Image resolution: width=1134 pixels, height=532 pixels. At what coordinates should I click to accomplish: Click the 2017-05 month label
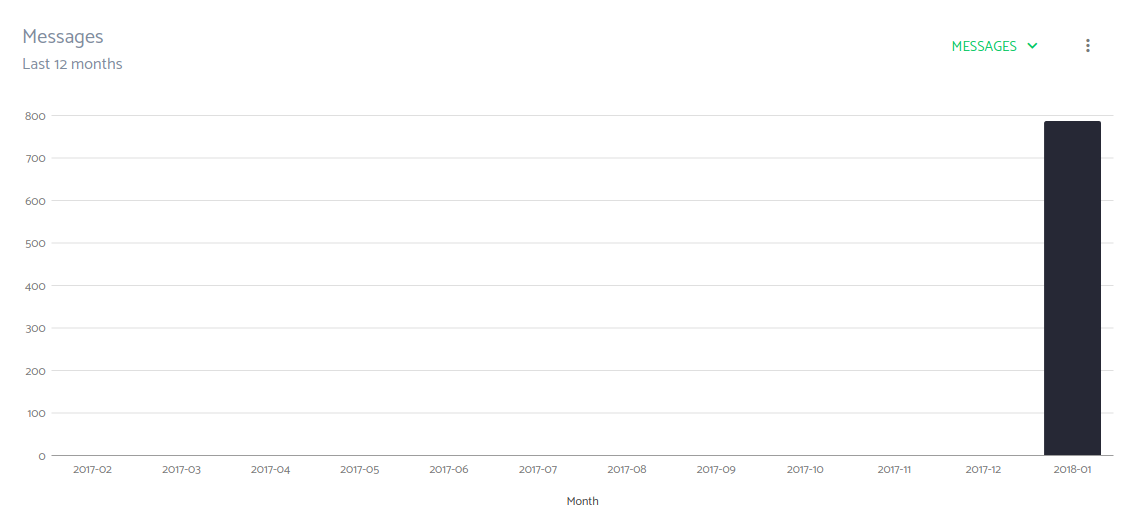359,469
